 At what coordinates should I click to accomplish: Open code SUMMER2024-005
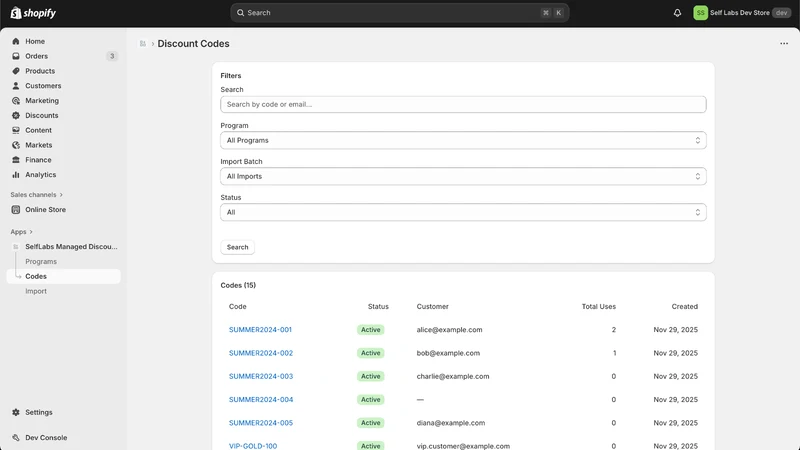point(261,423)
